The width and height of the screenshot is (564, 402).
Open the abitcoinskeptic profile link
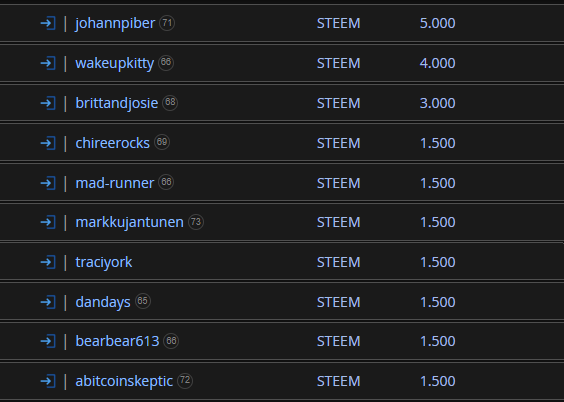point(124,381)
